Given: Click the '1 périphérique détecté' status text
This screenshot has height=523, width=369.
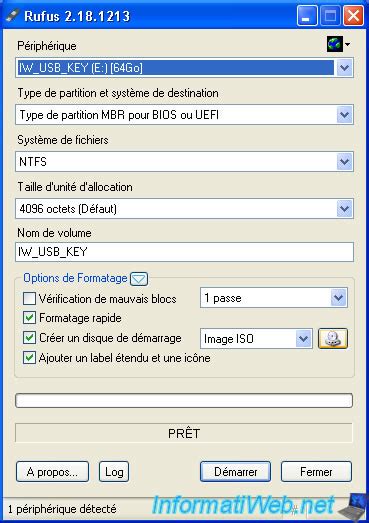Looking at the screenshot, I should click(62, 509).
